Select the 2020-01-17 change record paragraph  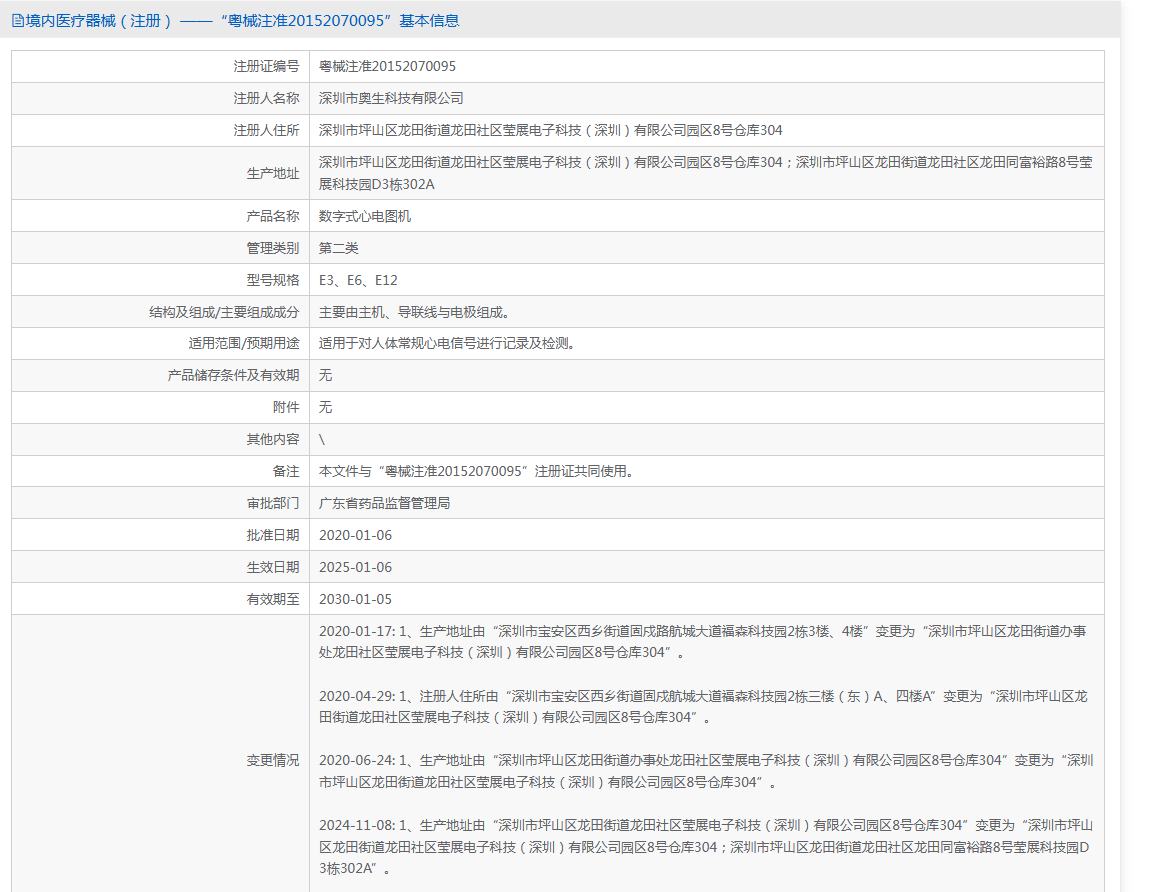tap(703, 642)
